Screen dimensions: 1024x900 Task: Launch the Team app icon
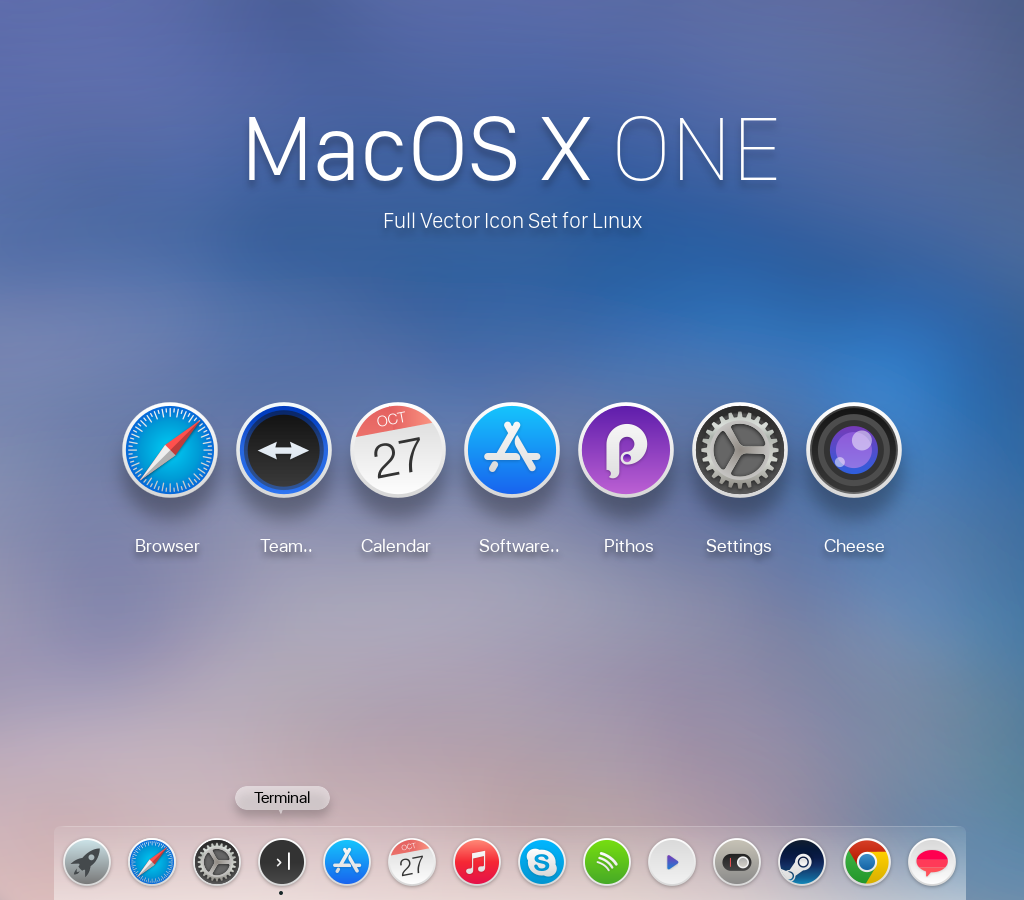(283, 450)
